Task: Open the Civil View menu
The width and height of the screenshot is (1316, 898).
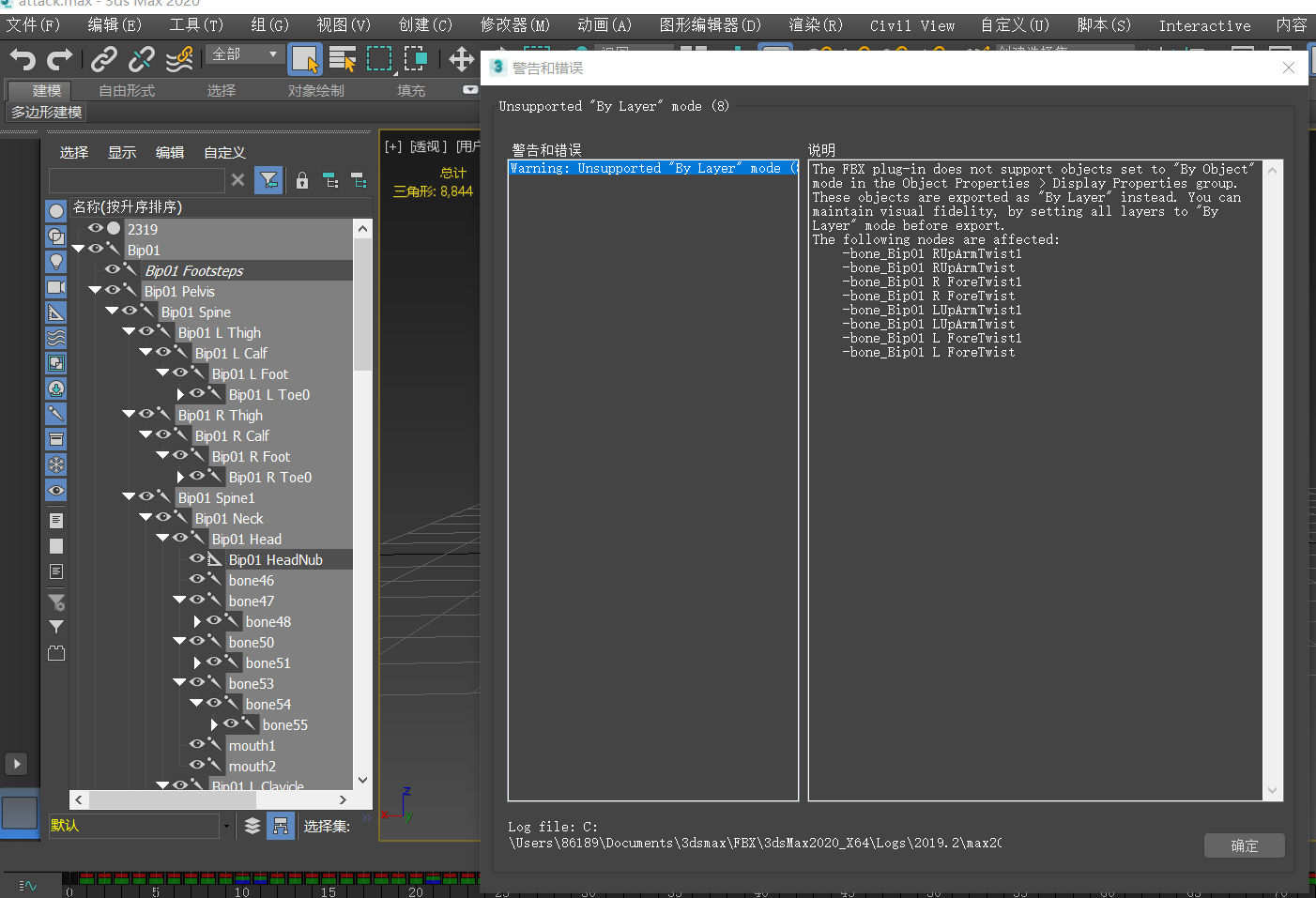Action: pos(911,25)
